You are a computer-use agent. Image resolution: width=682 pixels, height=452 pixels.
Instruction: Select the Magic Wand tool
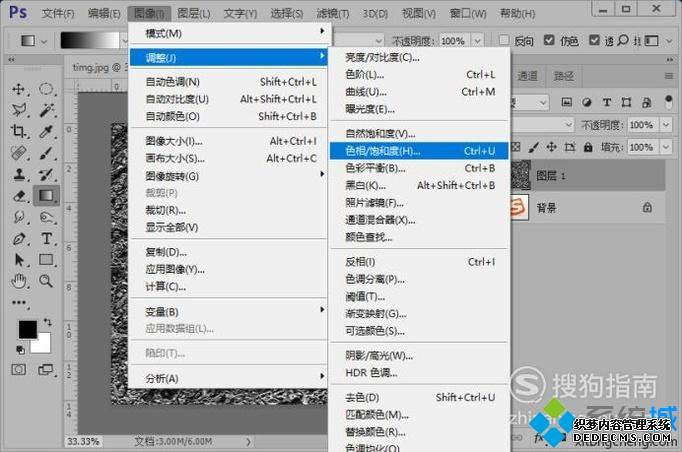coord(46,110)
